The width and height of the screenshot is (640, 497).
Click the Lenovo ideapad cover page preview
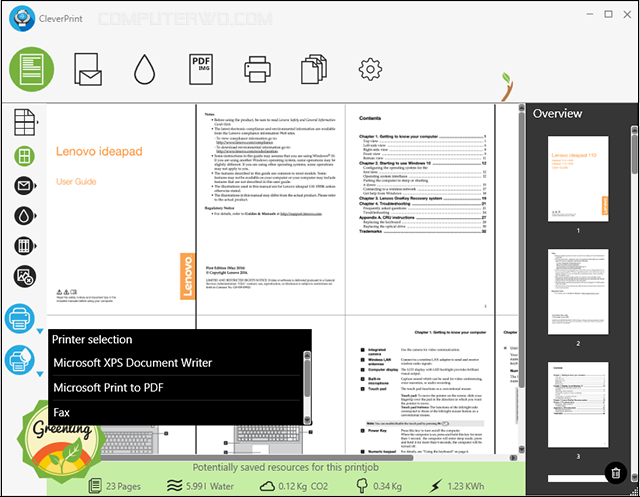click(x=121, y=209)
